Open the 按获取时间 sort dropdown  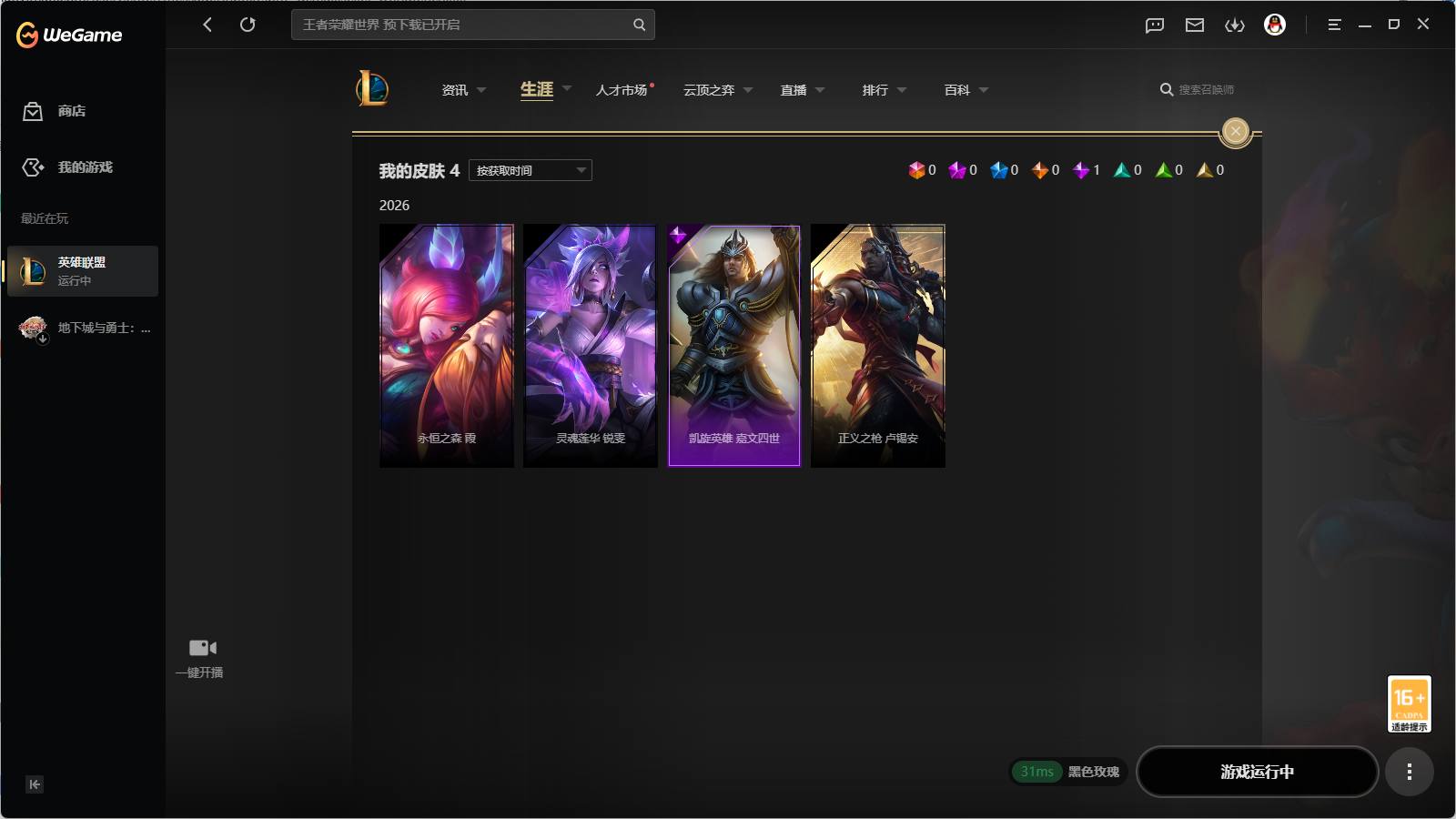pos(531,170)
